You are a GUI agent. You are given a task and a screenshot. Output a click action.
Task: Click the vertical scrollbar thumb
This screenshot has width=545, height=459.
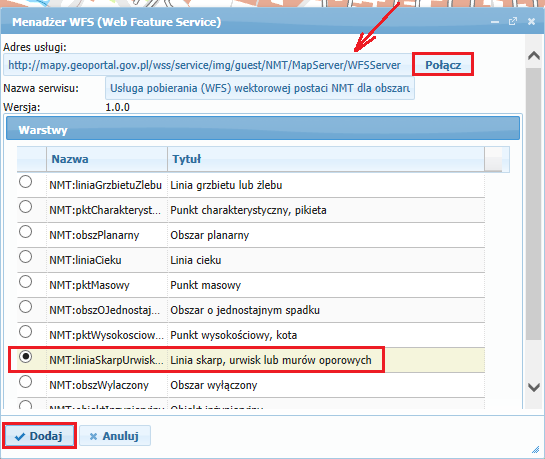(533, 204)
